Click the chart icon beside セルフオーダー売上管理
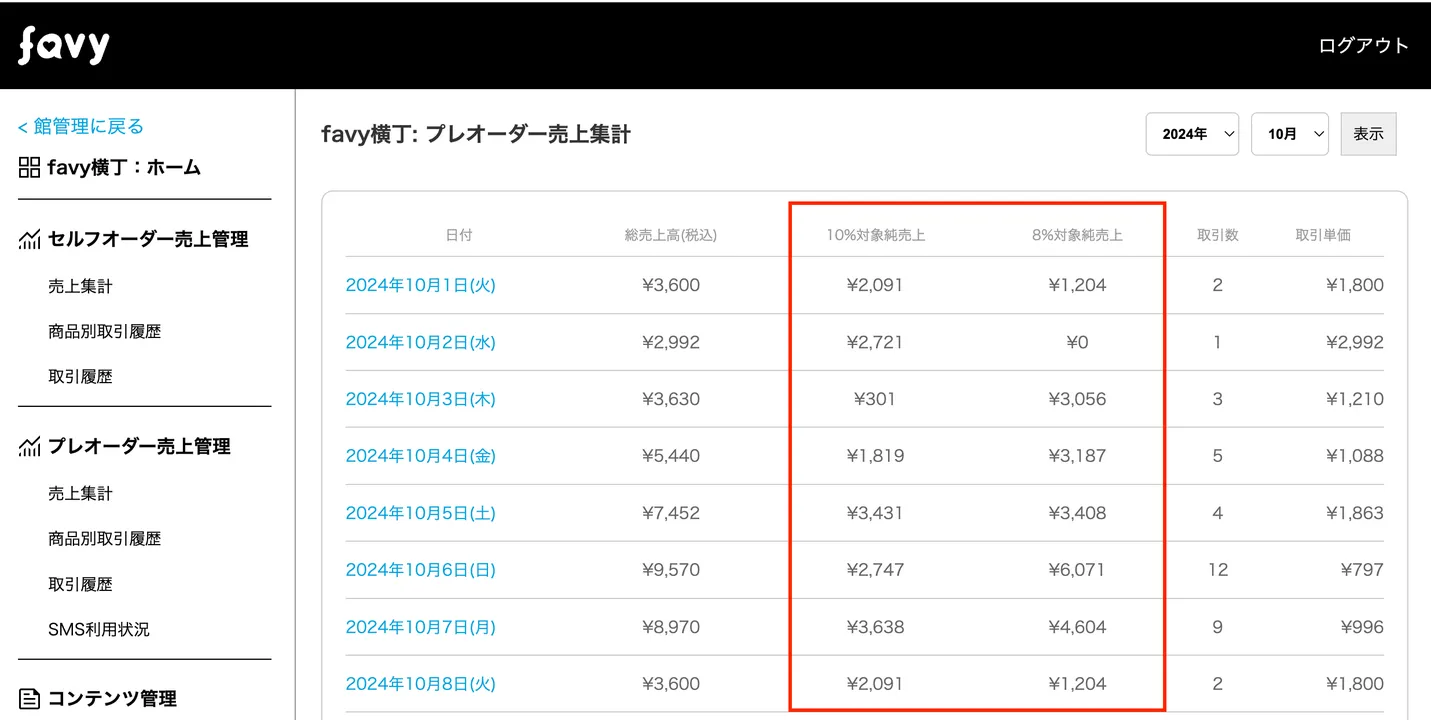This screenshot has width=1431, height=720. point(29,239)
